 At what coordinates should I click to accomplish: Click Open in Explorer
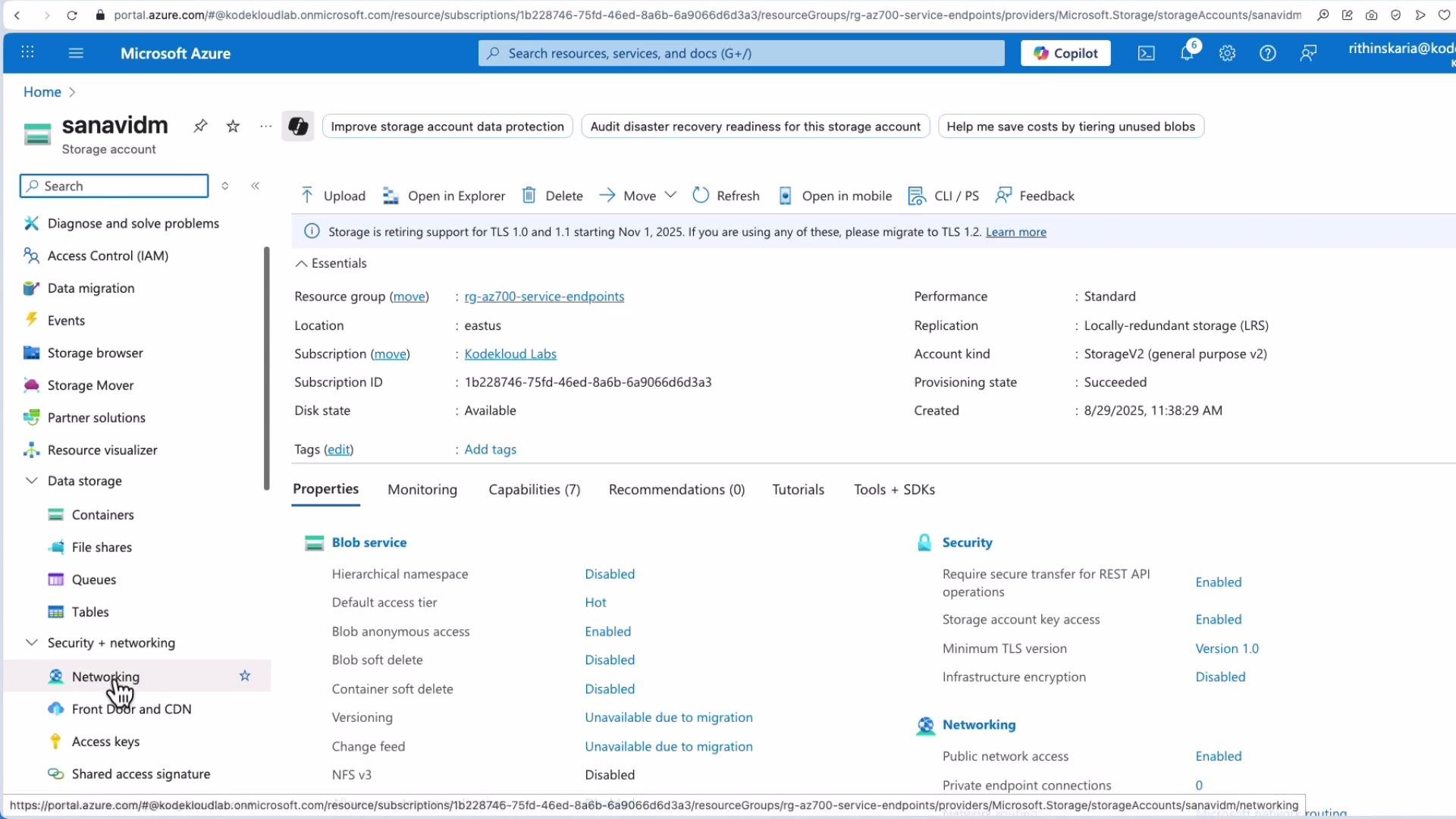(x=444, y=196)
